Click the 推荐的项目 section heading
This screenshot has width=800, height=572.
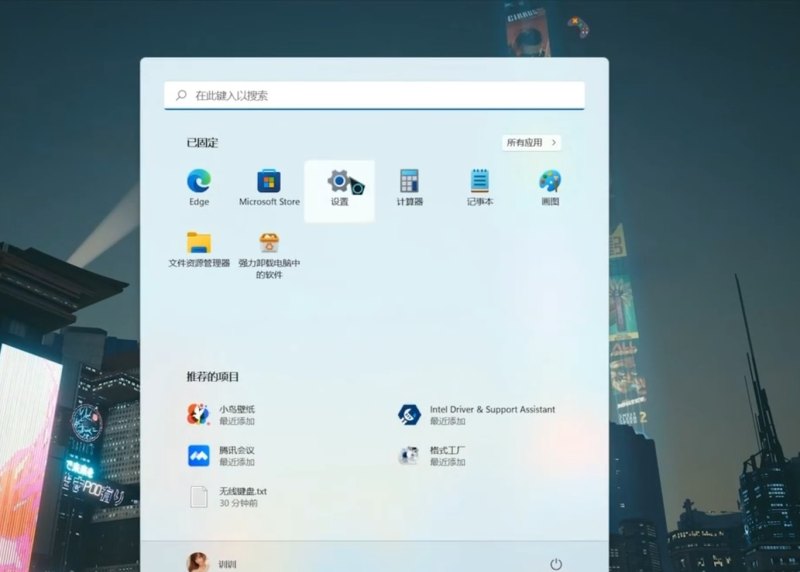tap(213, 377)
